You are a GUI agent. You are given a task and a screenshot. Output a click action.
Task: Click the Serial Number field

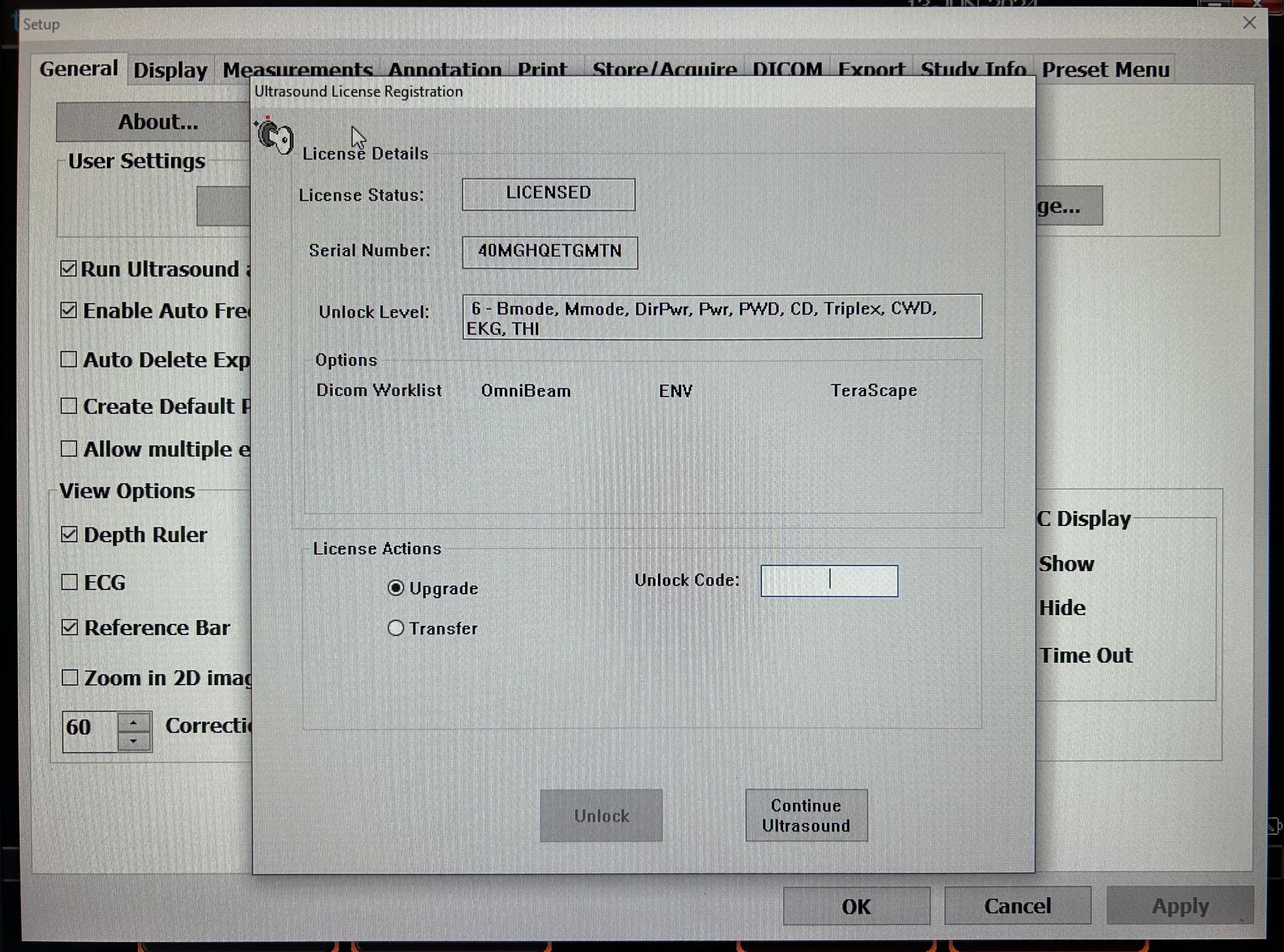point(549,251)
